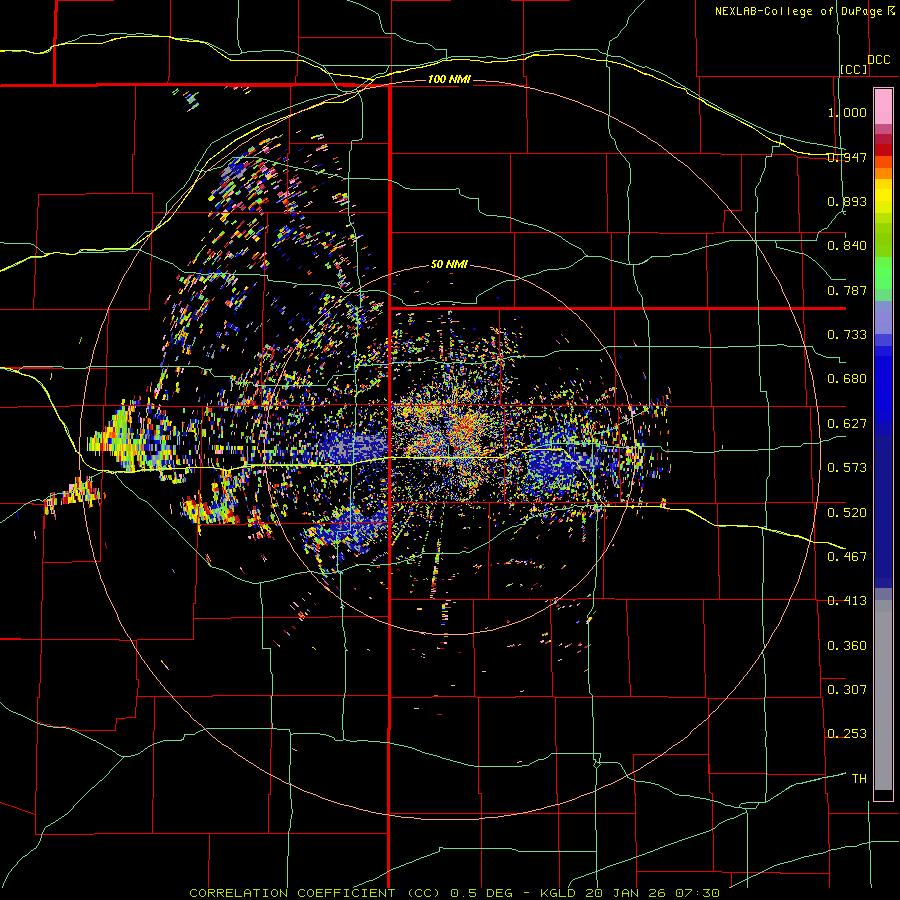Select the 0.467 legend value
Screen dimensions: 900x900
[x=847, y=556]
